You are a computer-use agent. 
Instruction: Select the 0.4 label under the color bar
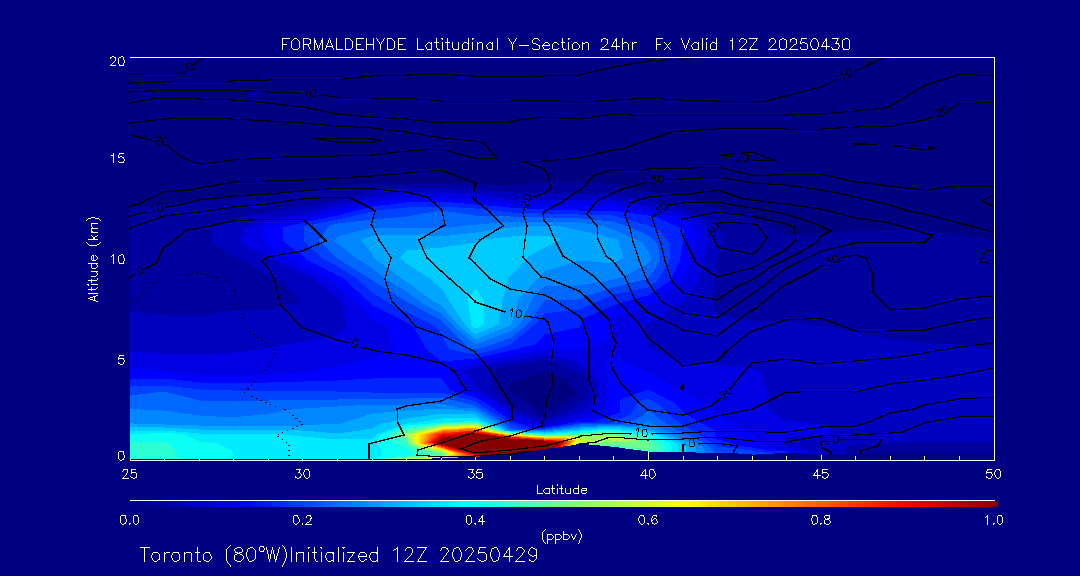click(x=475, y=520)
